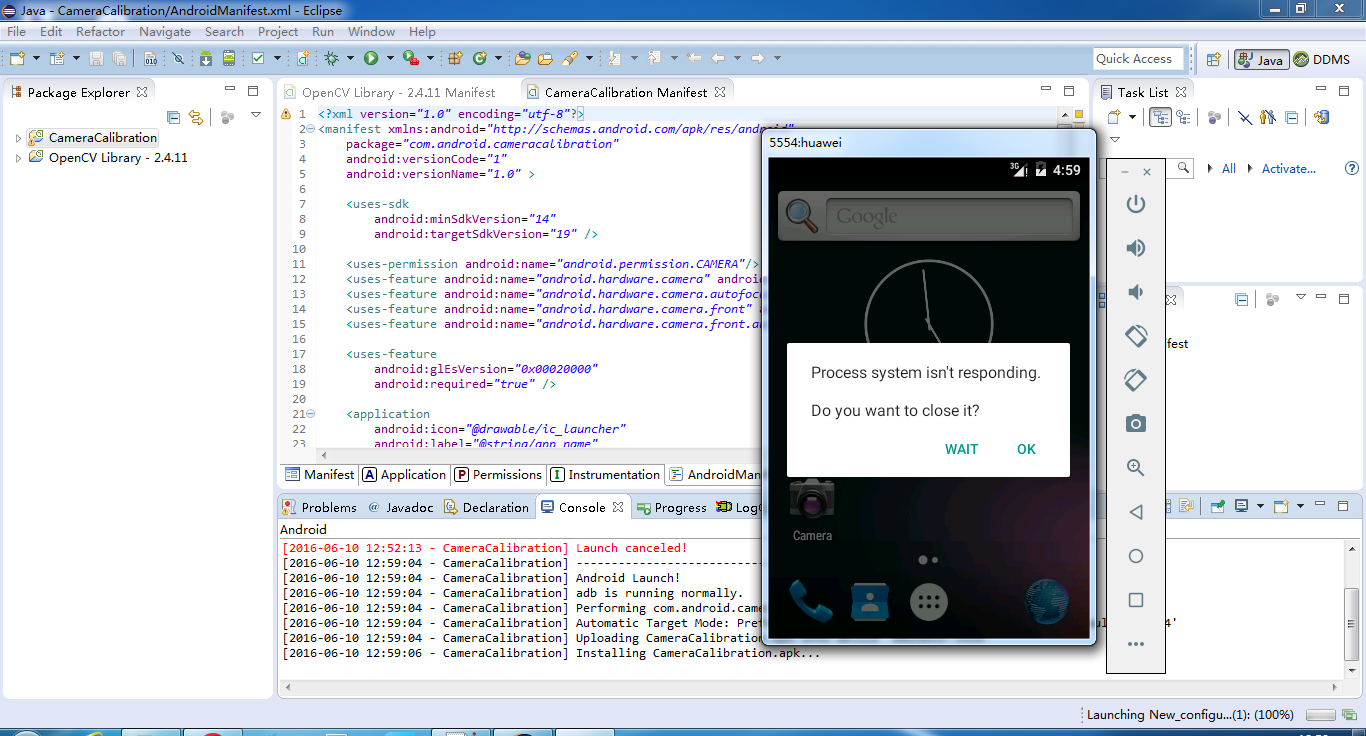Screen dimensions: 1366x736
Task: Click the Google search box in emulator
Action: tap(948, 216)
